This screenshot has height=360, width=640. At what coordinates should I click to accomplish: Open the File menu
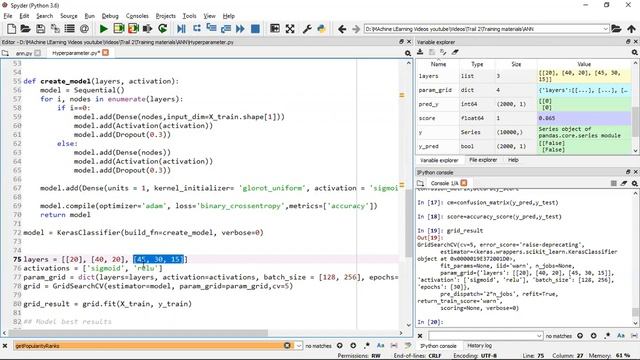(8, 16)
